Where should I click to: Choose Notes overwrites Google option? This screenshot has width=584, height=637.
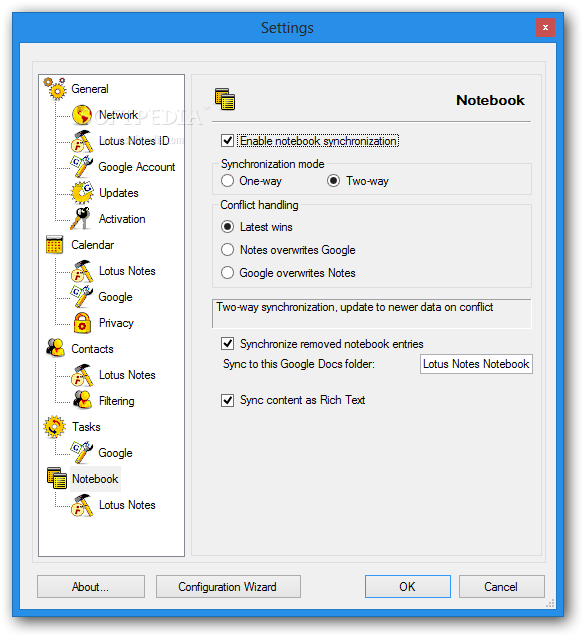(x=227, y=250)
